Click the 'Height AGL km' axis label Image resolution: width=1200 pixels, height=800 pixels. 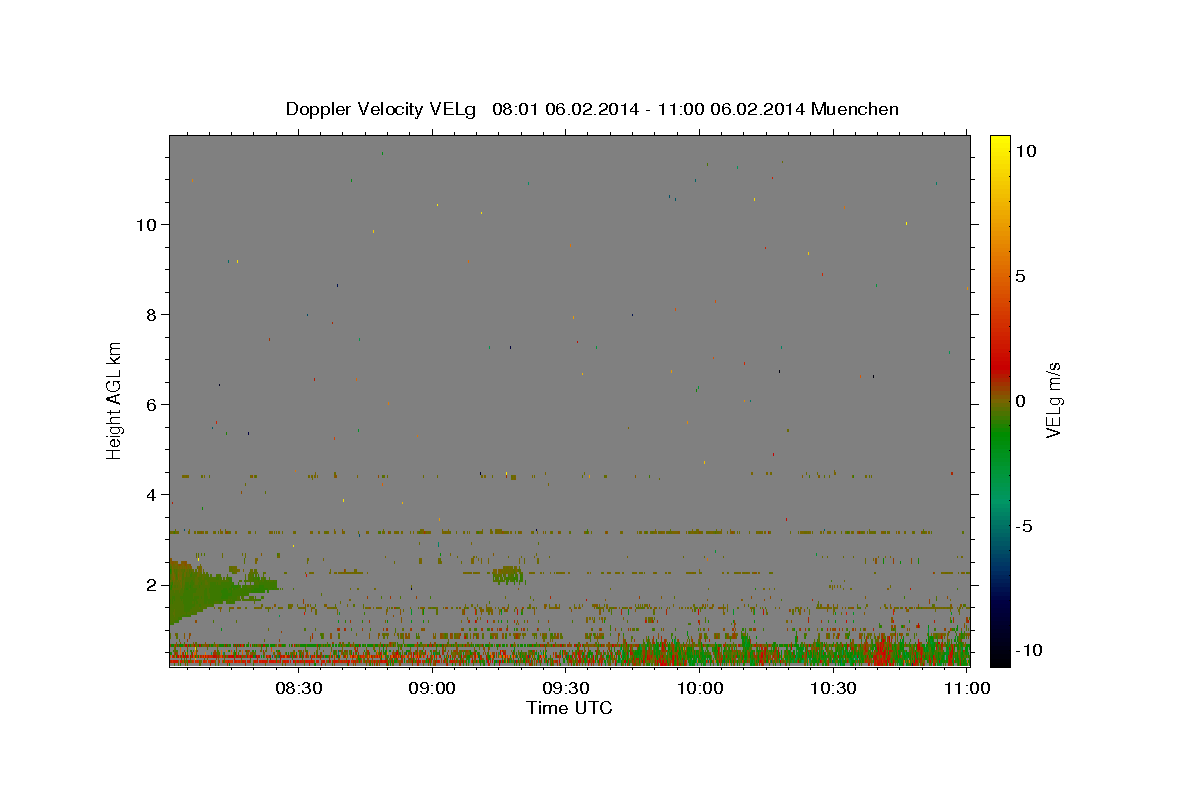point(115,400)
